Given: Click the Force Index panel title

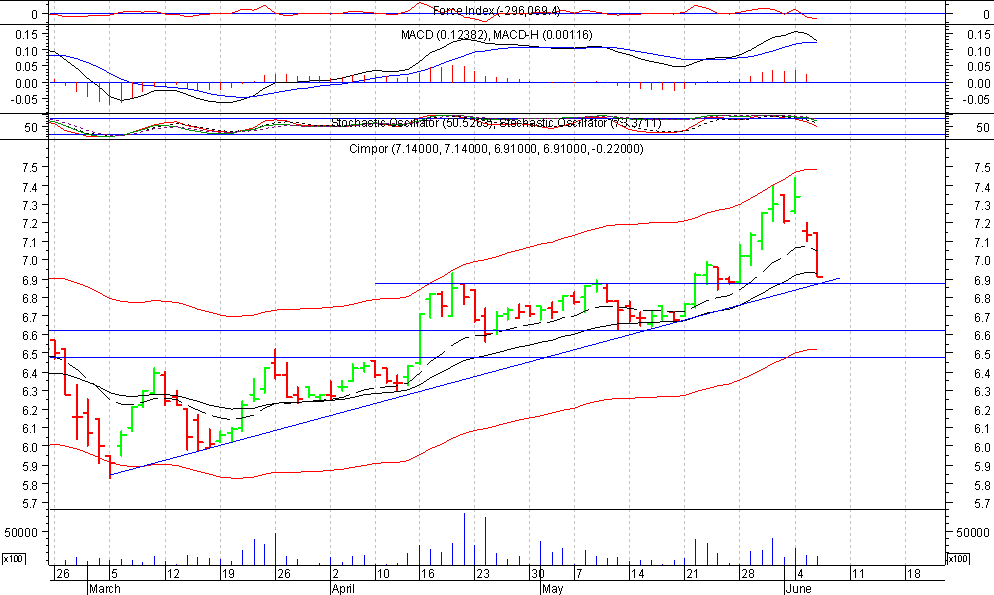Looking at the screenshot, I should coord(496,11).
